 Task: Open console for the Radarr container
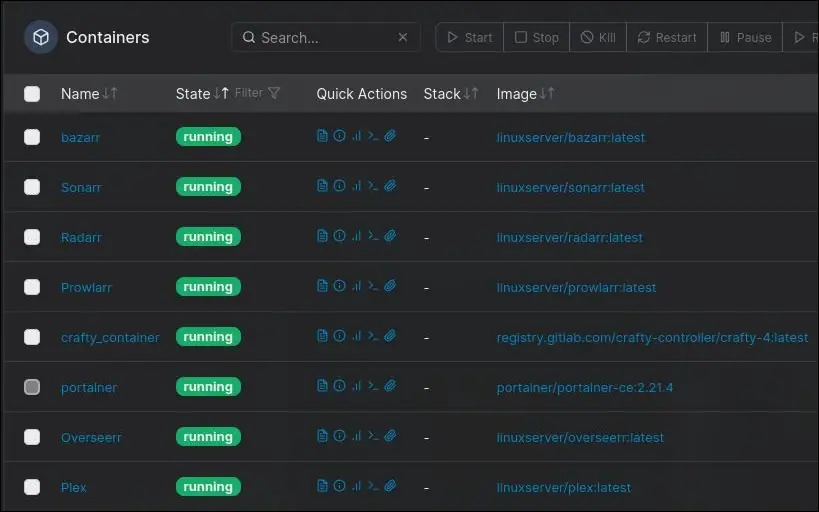[x=373, y=236]
